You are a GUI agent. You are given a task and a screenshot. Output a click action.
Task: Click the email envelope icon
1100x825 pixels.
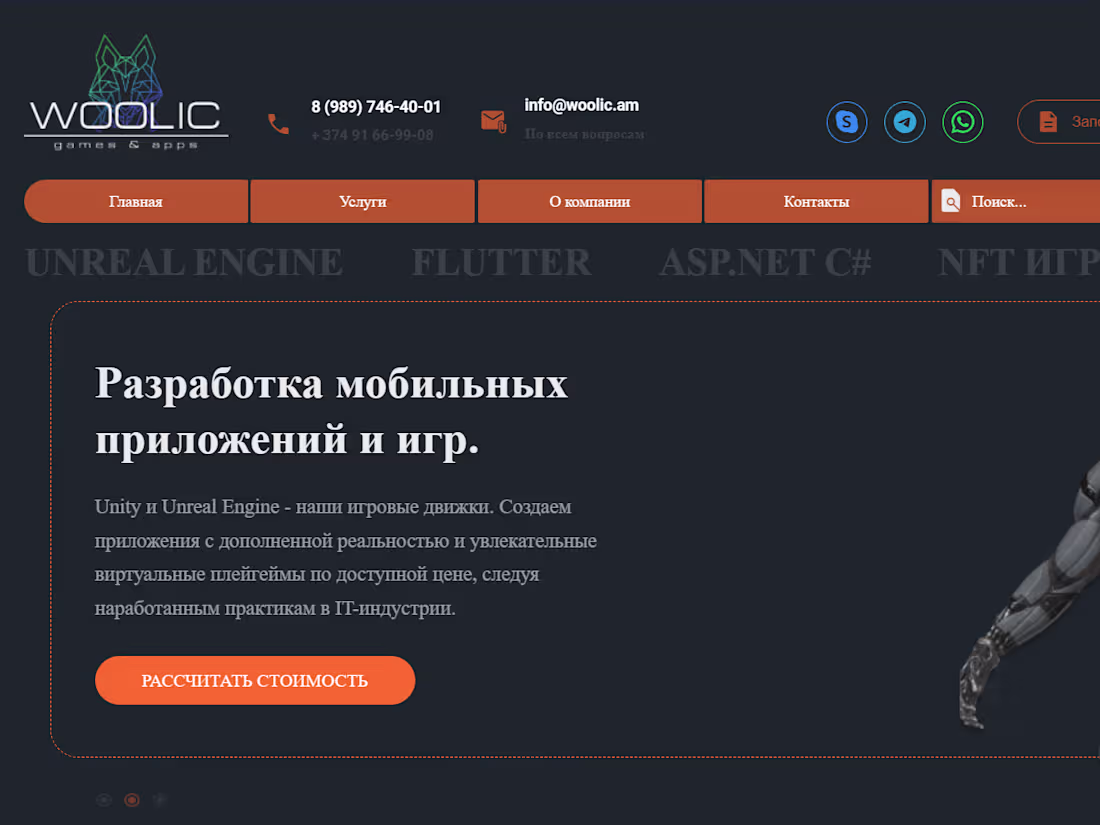492,120
